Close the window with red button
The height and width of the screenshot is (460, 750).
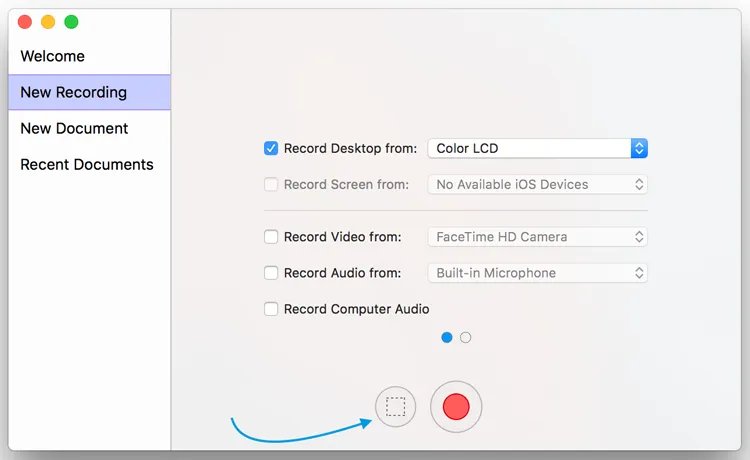point(25,22)
